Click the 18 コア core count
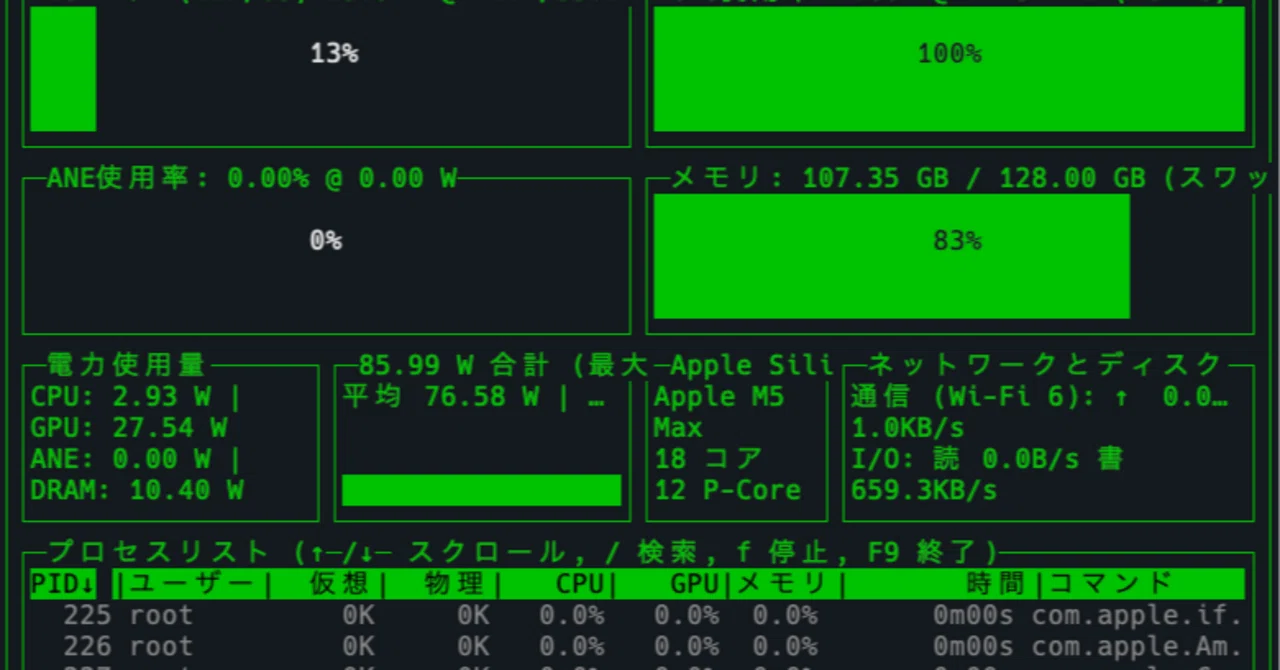The height and width of the screenshot is (670, 1280). (x=708, y=459)
